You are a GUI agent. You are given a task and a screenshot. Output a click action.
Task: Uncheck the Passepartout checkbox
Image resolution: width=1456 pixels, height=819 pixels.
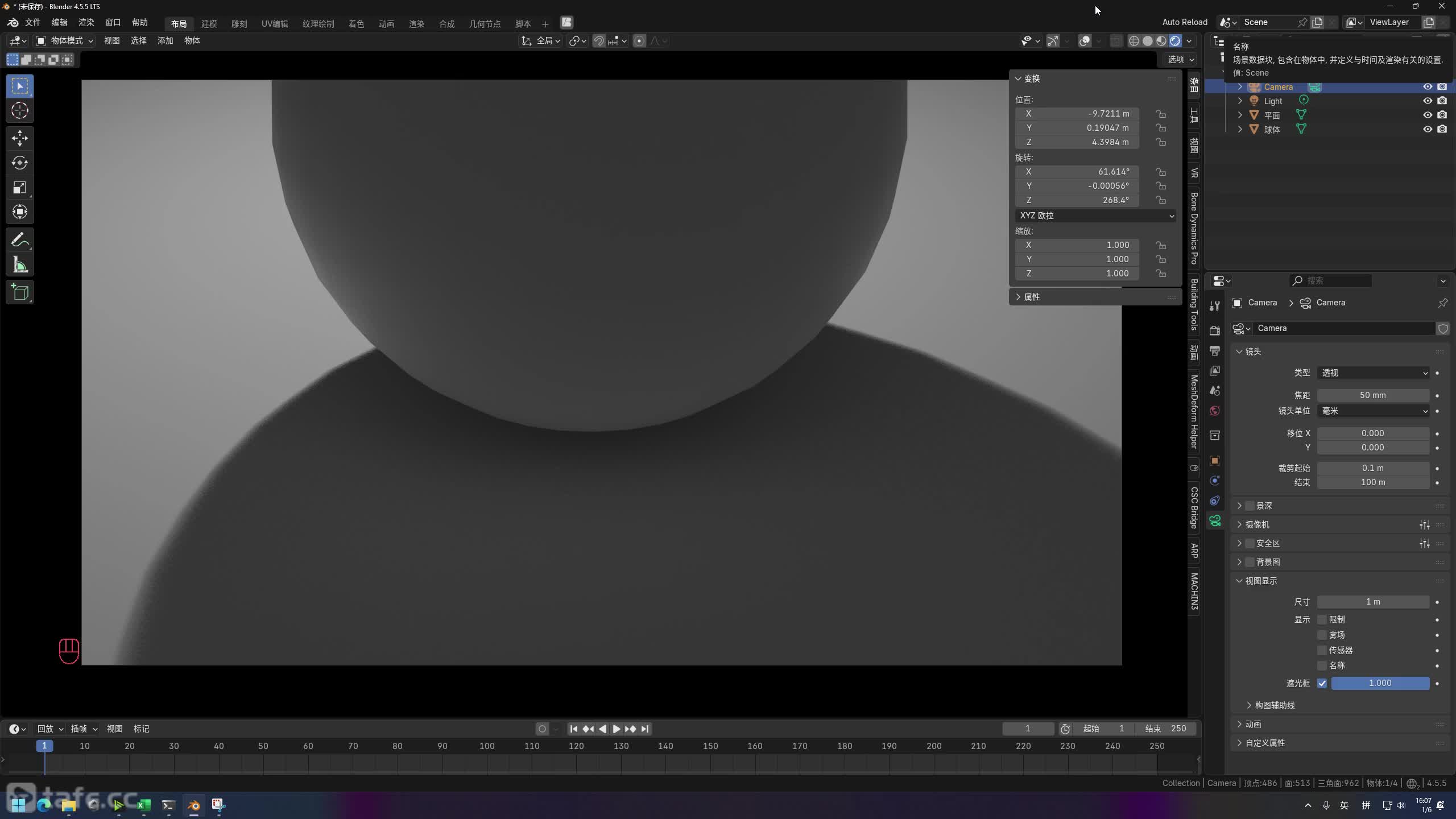tap(1322, 683)
